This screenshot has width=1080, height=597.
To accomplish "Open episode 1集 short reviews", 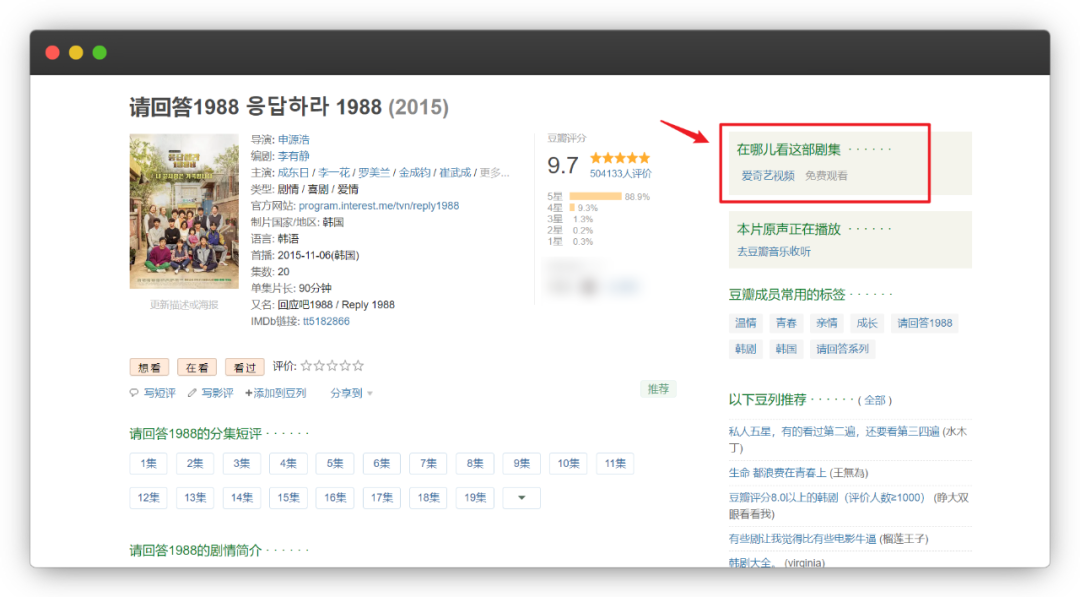I will [148, 463].
